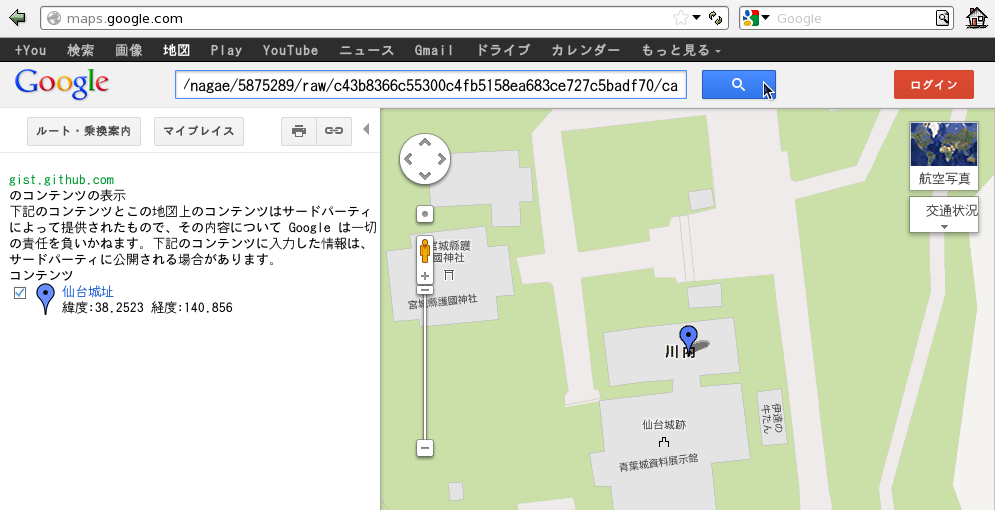Click the blue pin icon in sidebar
This screenshot has height=510, width=995.
click(x=44, y=299)
